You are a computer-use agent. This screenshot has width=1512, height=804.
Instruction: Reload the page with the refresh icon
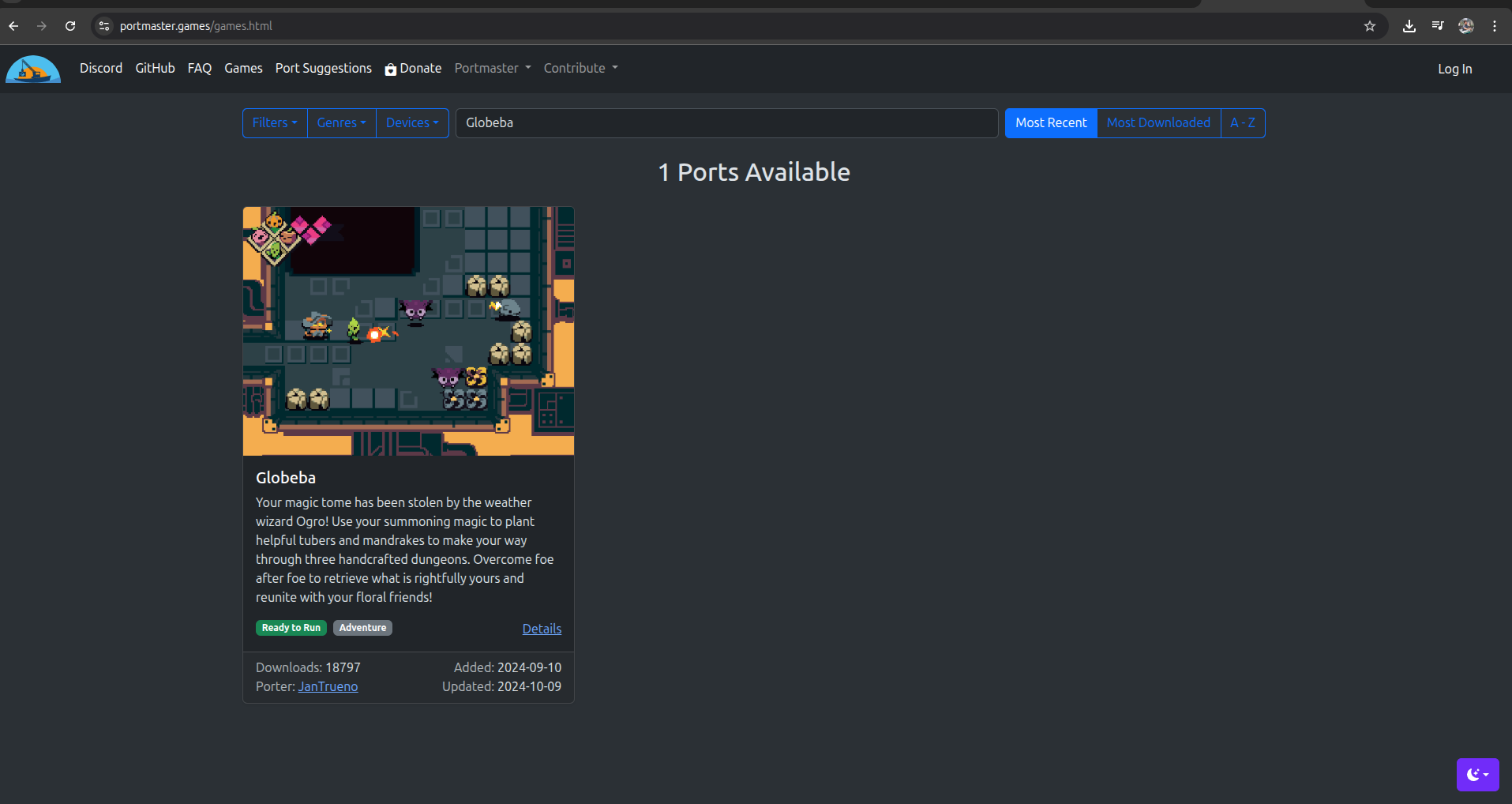tap(70, 26)
